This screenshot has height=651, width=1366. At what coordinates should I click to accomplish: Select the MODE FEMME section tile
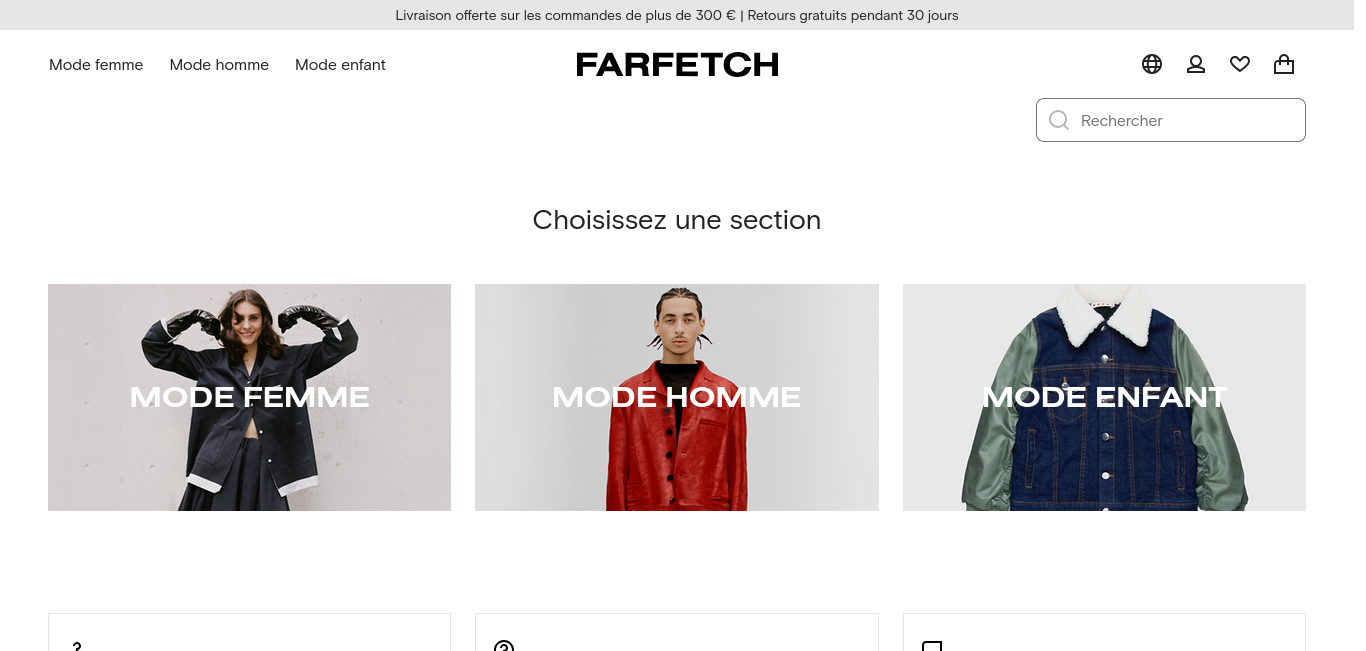pos(249,397)
